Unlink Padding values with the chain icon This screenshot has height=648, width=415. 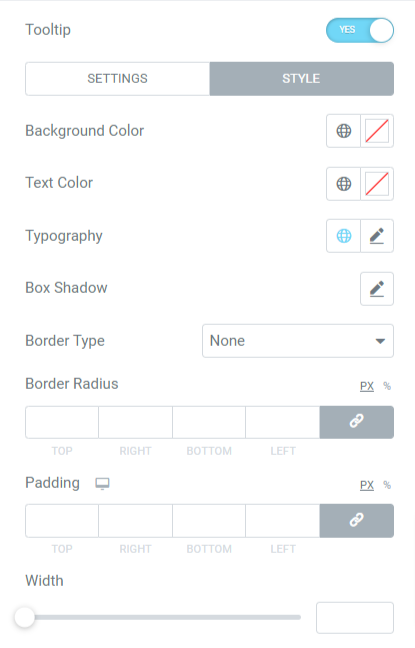[x=357, y=521]
